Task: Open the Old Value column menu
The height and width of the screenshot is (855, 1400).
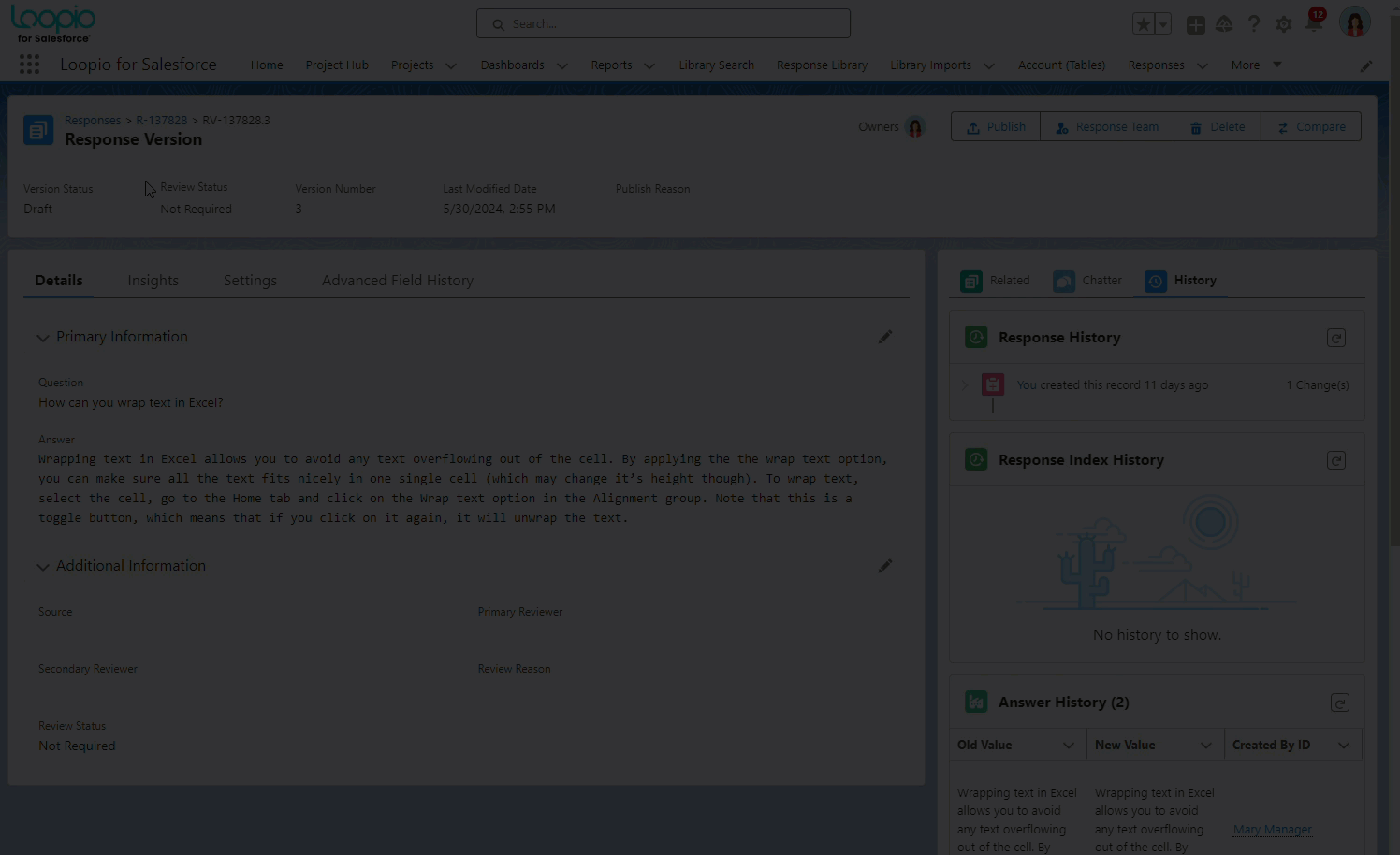Action: tap(1069, 746)
